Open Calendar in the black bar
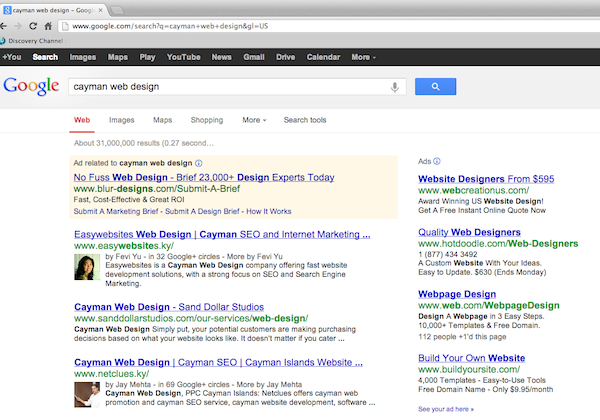This screenshot has width=600, height=420. point(323,57)
